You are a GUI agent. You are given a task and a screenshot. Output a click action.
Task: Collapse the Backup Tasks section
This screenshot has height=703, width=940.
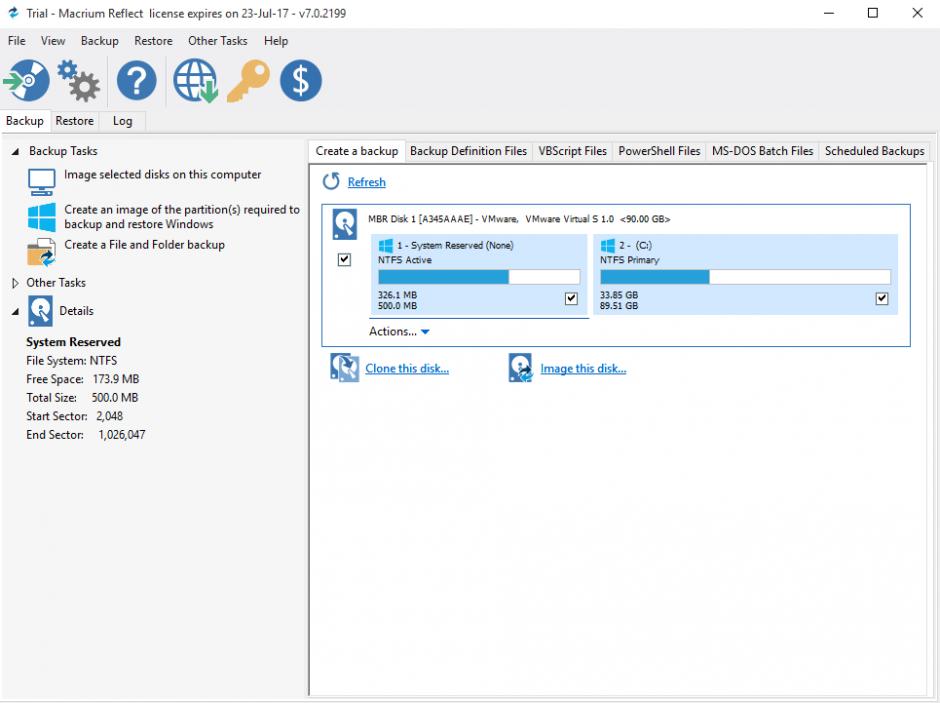(x=15, y=152)
